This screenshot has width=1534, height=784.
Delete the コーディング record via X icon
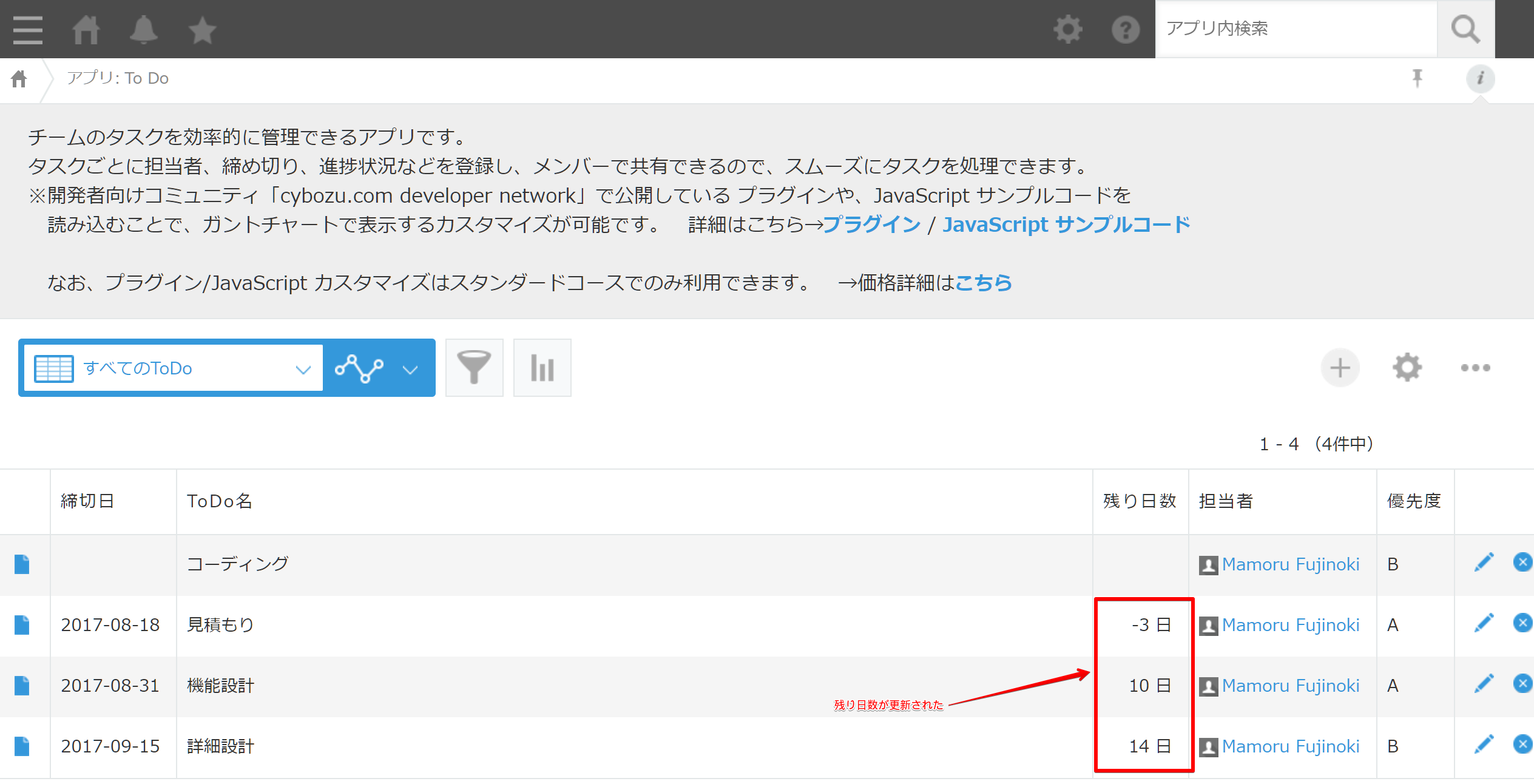(x=1524, y=562)
